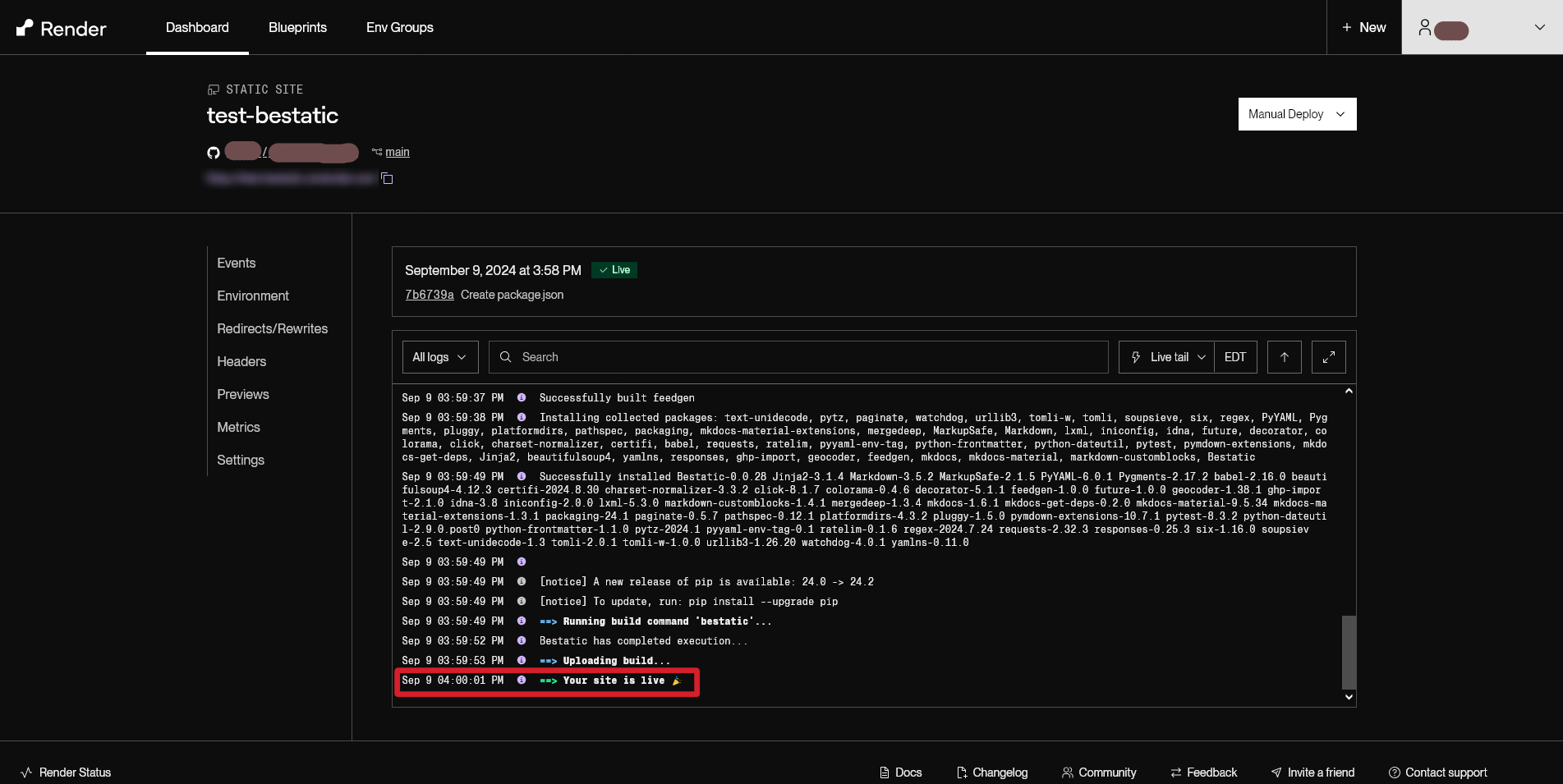This screenshot has width=1563, height=784.
Task: Click the GitHub repository icon
Action: (214, 153)
